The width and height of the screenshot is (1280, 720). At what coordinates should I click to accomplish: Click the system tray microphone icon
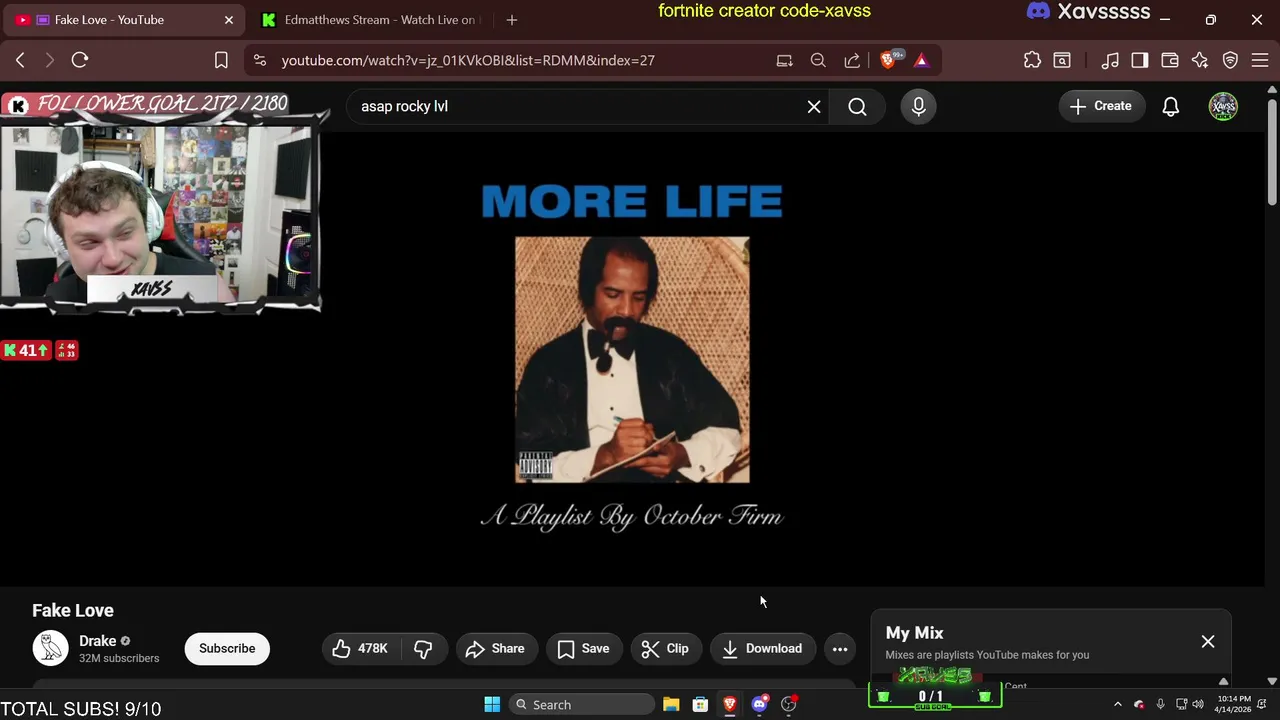click(1160, 704)
